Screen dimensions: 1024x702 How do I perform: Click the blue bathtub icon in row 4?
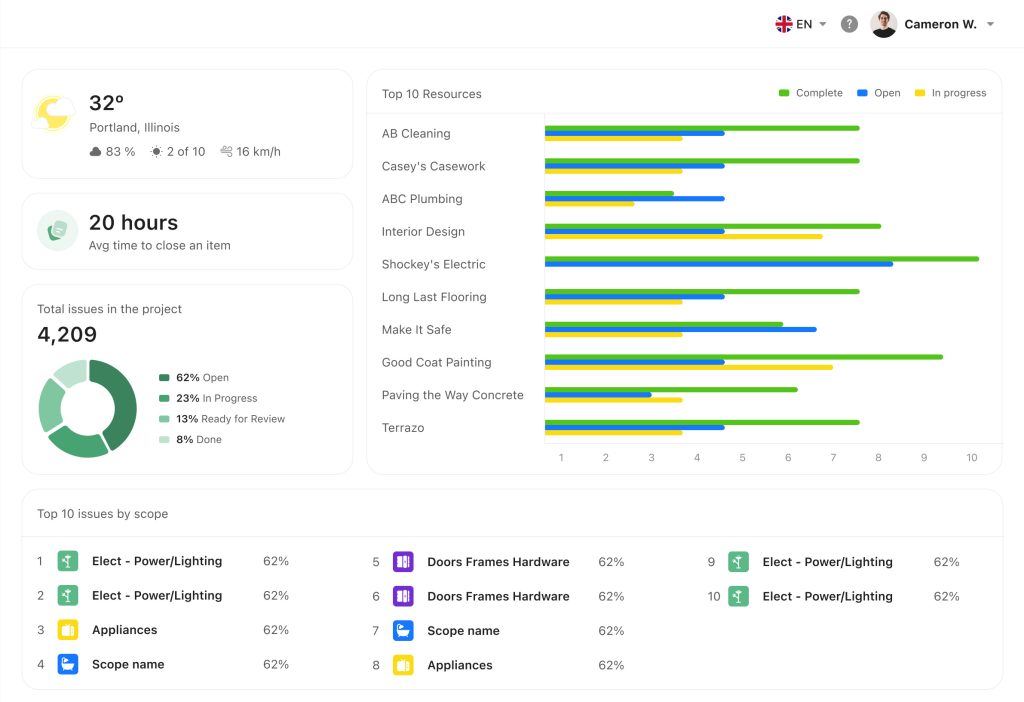68,664
